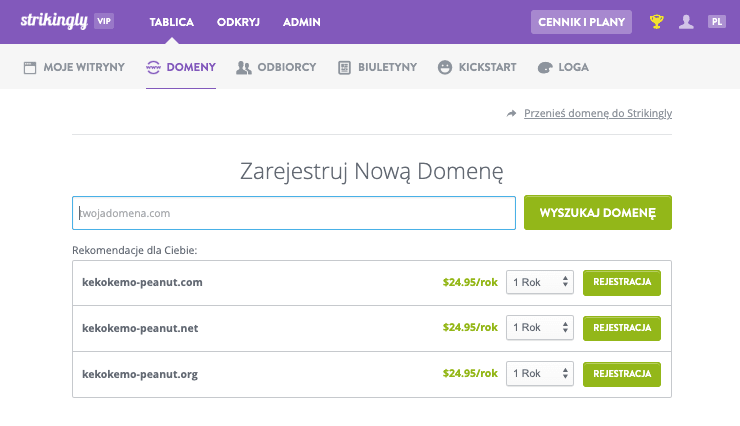Click the $24.95/rok price for kekokemo-peanut.com
This screenshot has height=426, width=740.
click(x=470, y=282)
